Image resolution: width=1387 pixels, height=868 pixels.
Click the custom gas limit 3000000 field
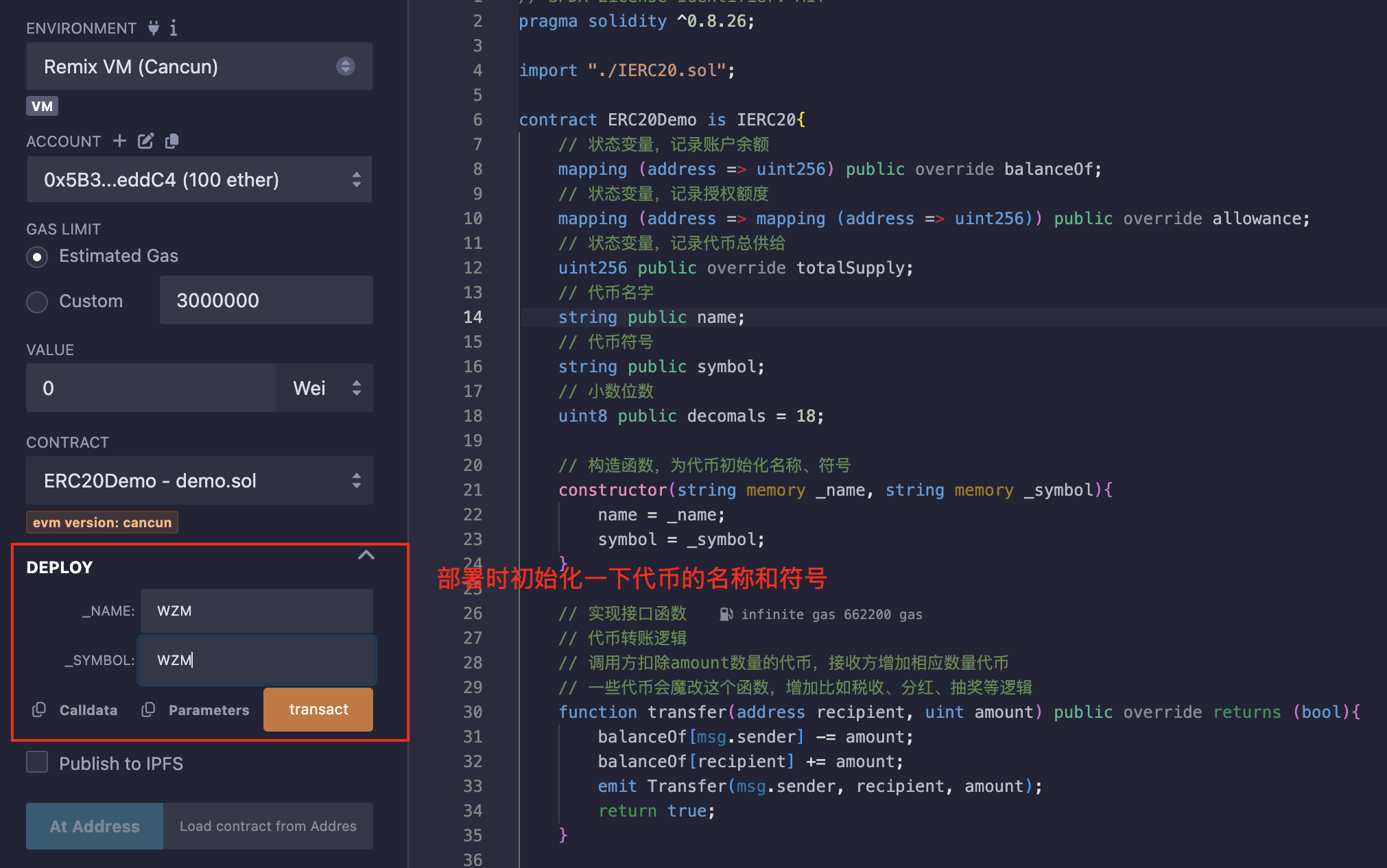(266, 300)
